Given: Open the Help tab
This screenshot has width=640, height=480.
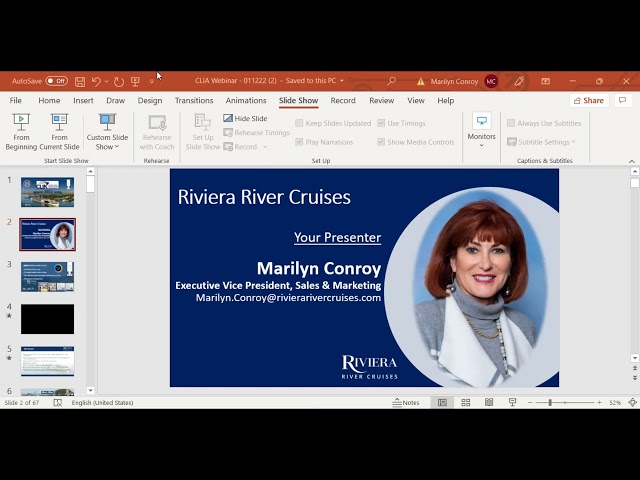Looking at the screenshot, I should [445, 100].
